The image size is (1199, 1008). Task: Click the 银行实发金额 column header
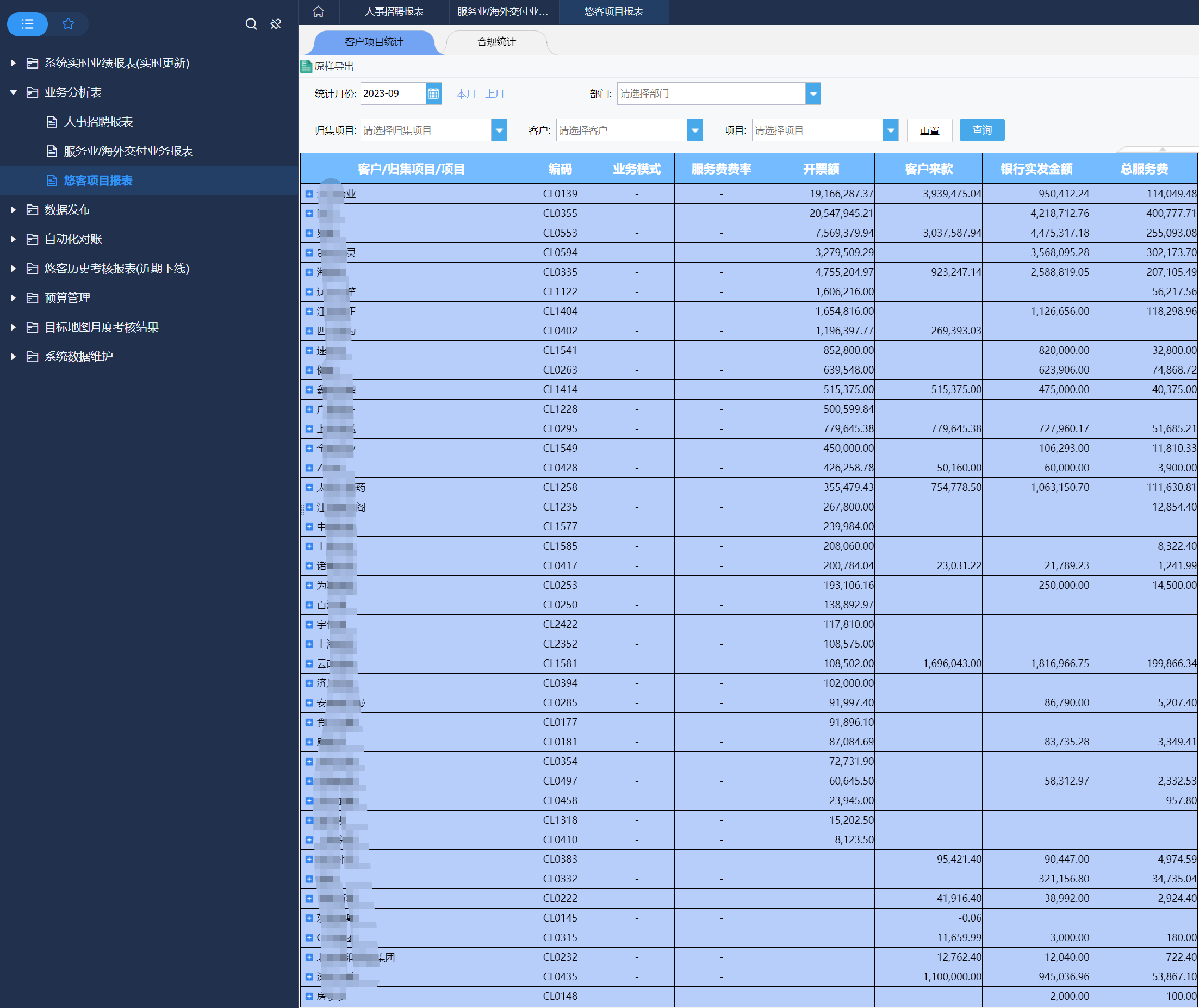pyautogui.click(x=1036, y=169)
